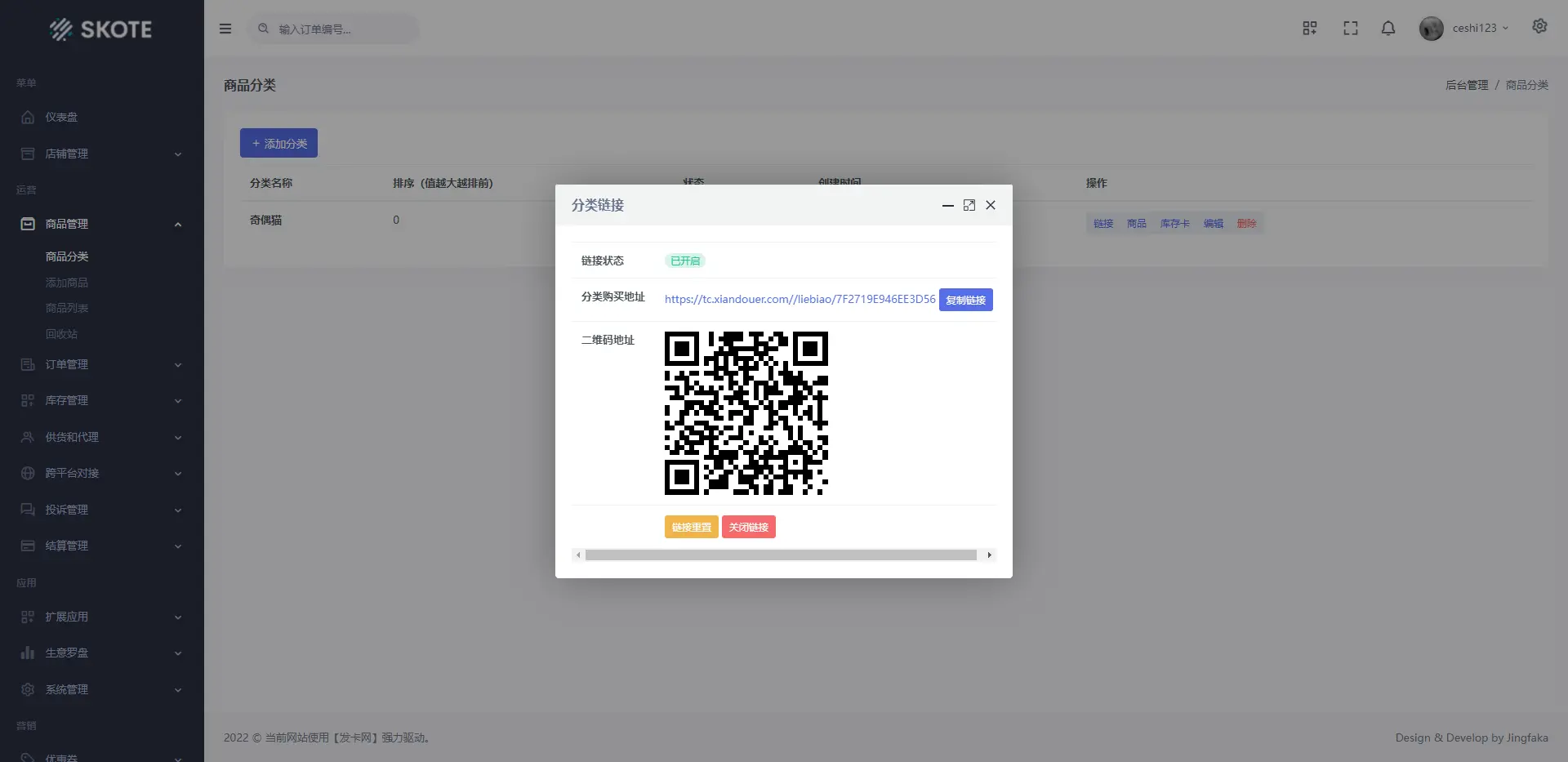The height and width of the screenshot is (762, 1568).
Task: Collapse 商品管理 chevron
Action: pyautogui.click(x=178, y=225)
